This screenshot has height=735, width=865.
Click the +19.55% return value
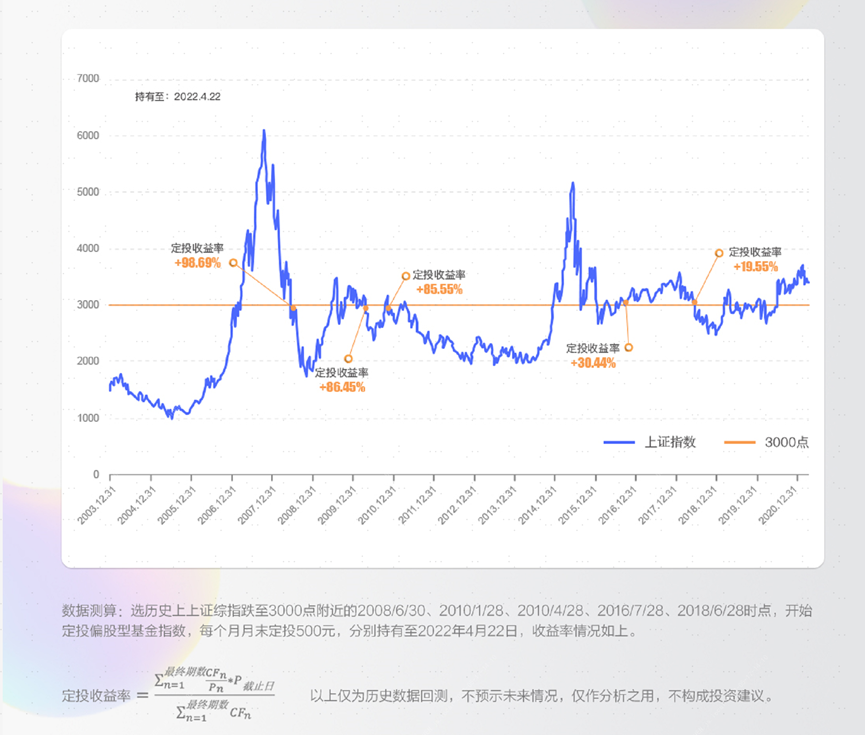(x=756, y=267)
